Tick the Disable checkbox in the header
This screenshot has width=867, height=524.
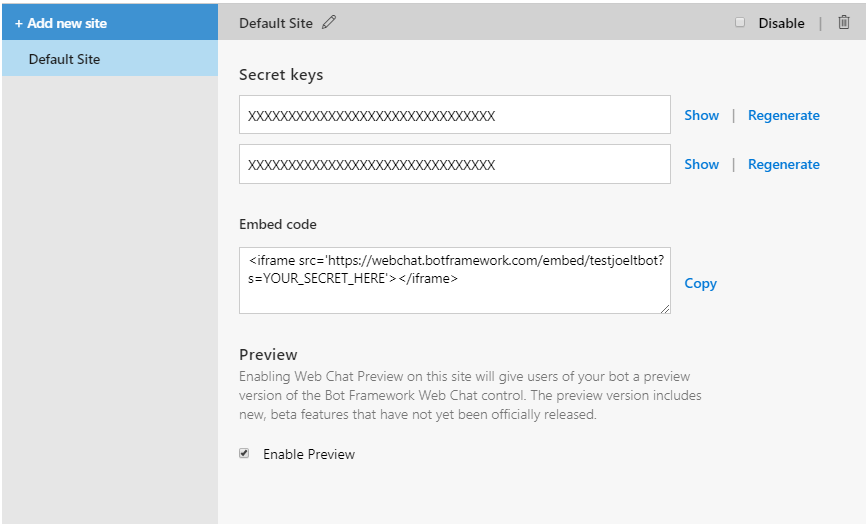[740, 22]
